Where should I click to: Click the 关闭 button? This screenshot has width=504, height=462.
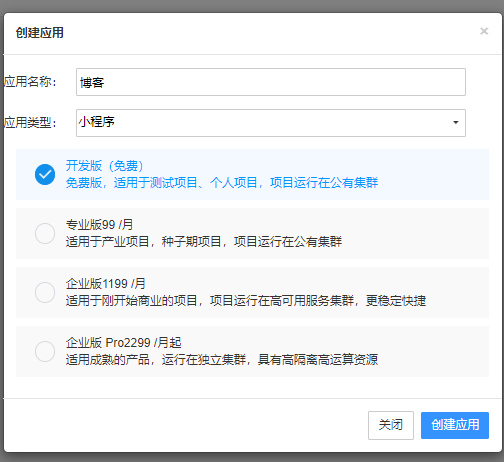[391, 425]
